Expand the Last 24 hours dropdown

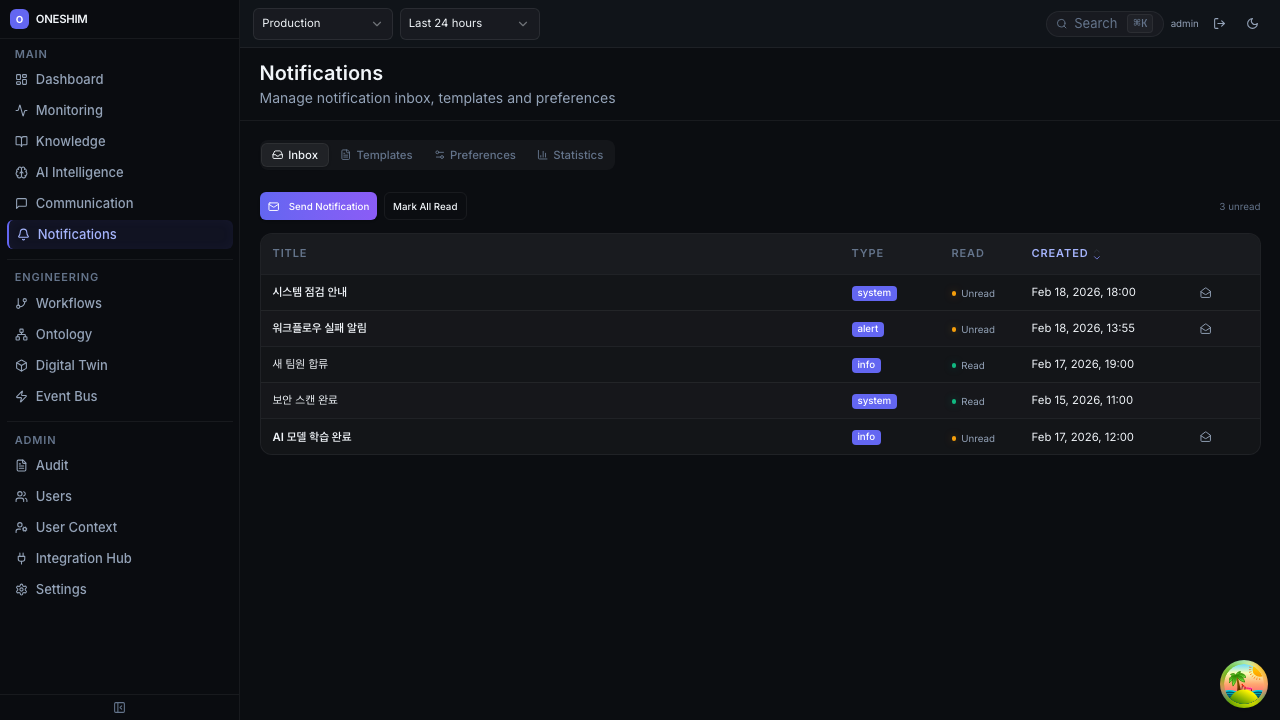point(469,23)
